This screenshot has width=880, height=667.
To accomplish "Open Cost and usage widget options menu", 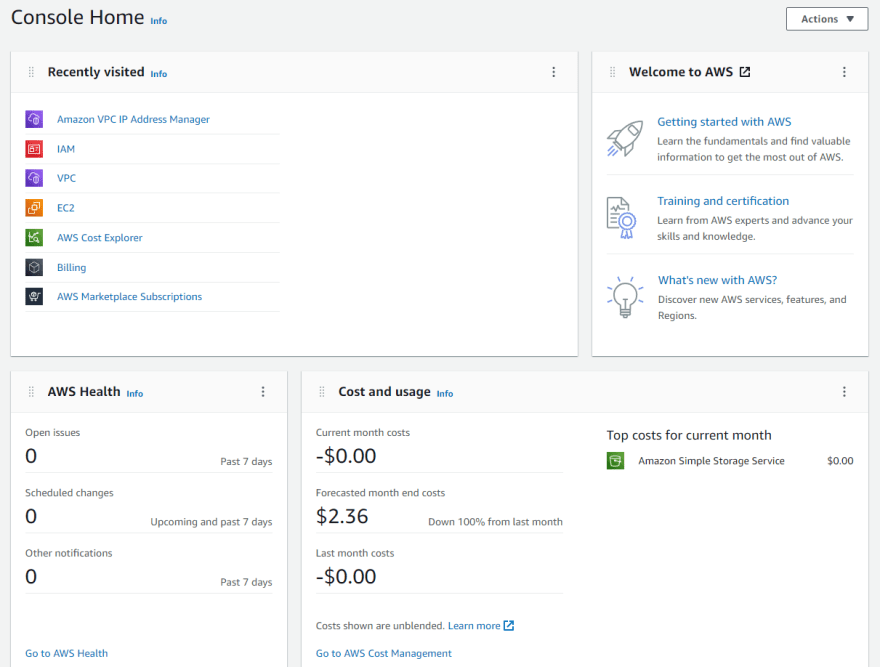I will coord(844,392).
